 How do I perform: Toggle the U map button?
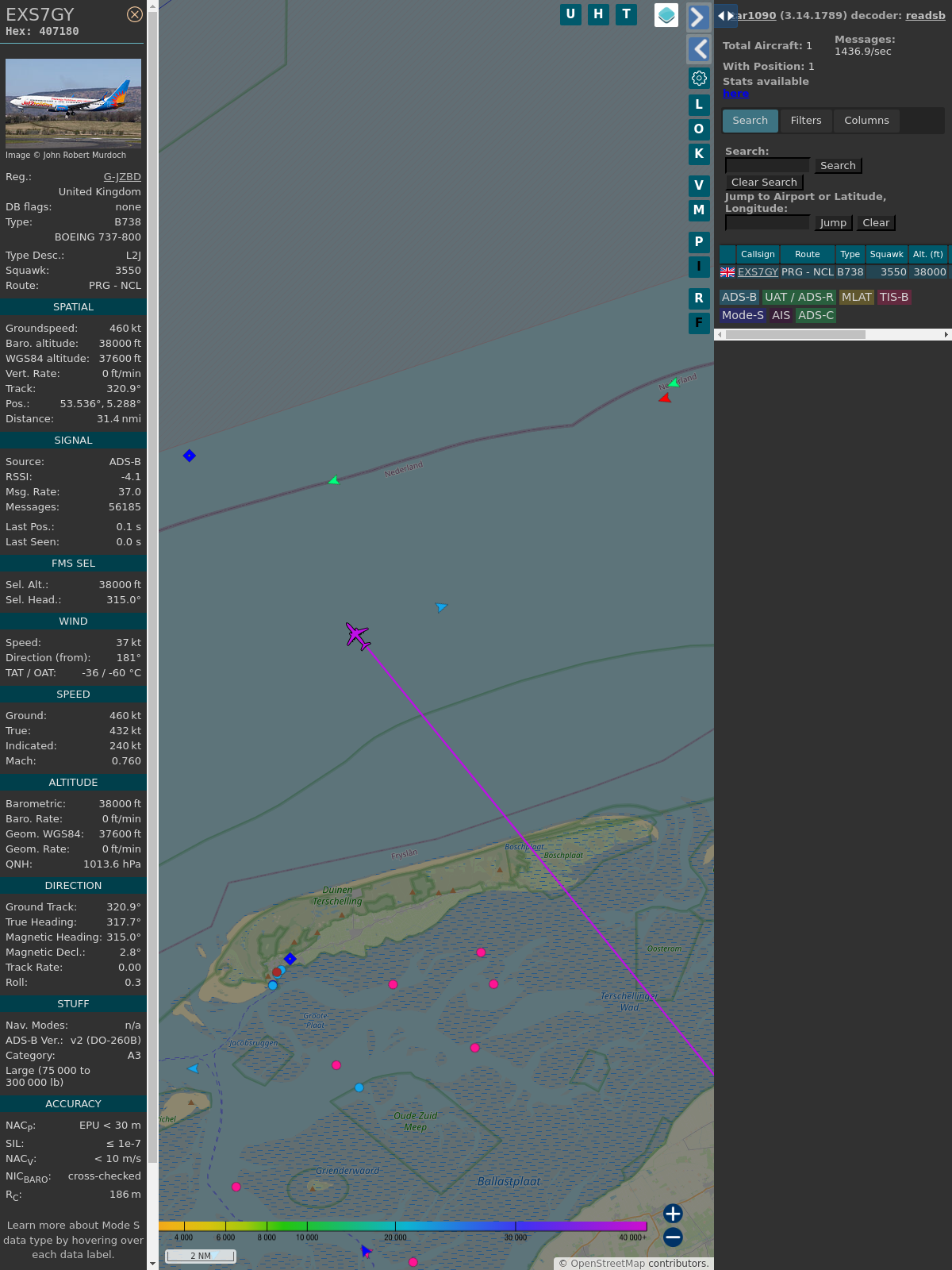tap(570, 14)
